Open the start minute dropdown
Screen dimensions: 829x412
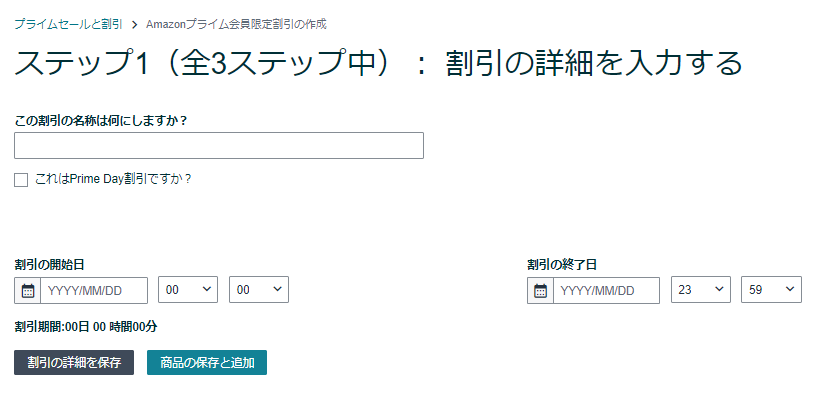pyautogui.click(x=259, y=290)
